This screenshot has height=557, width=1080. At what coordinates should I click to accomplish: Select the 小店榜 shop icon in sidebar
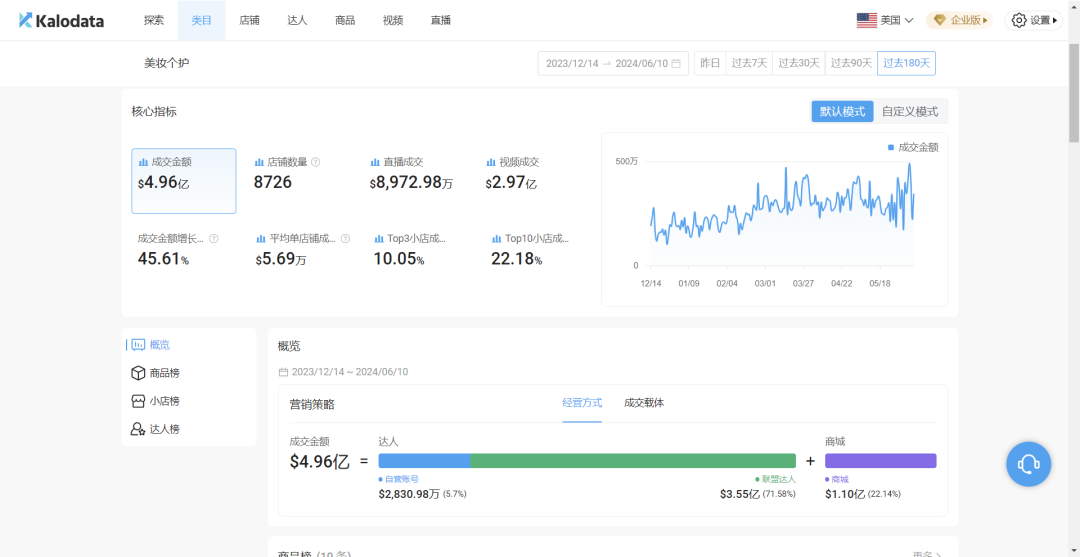point(138,401)
